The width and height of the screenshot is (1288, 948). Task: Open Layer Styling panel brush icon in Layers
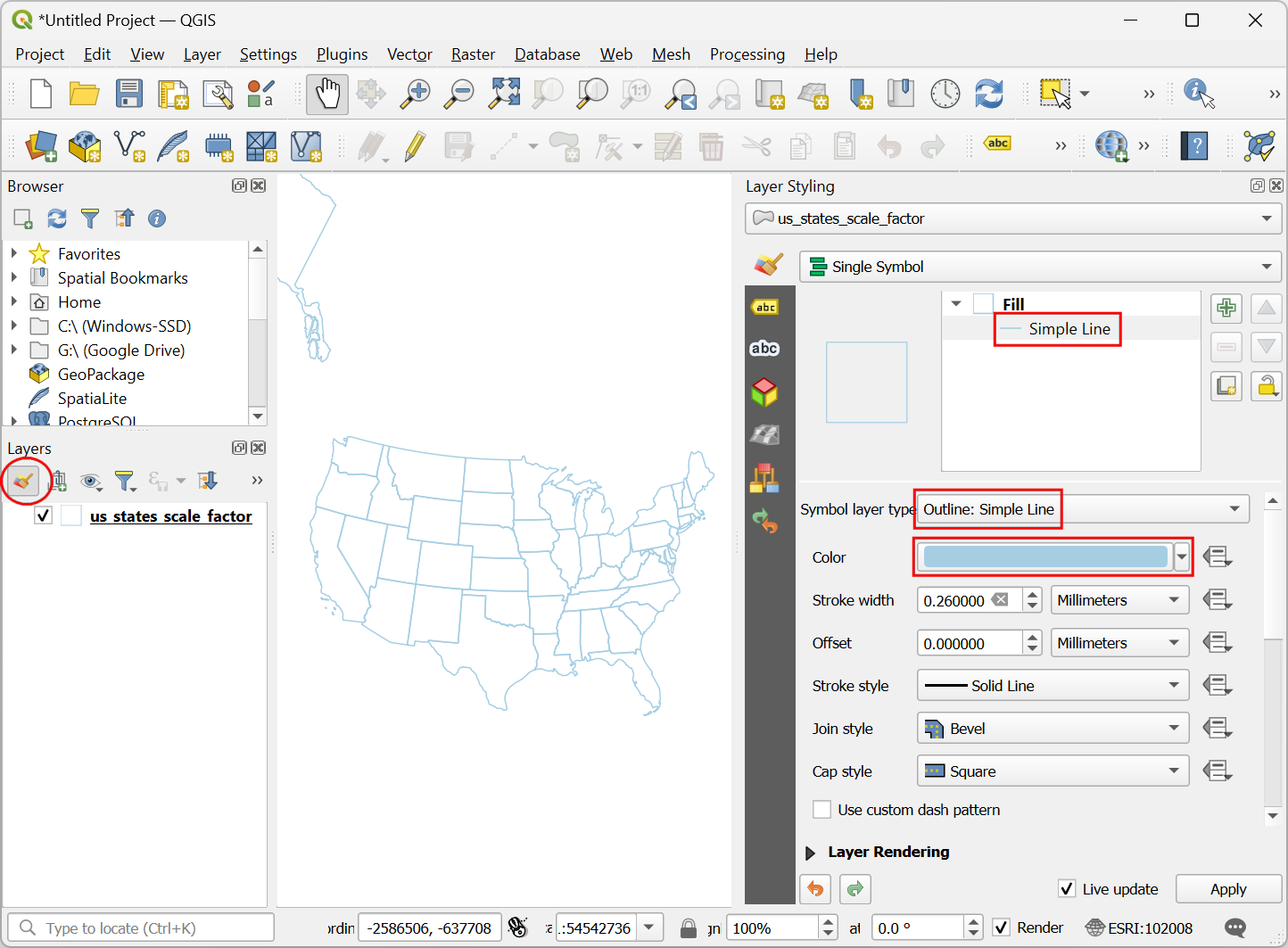click(x=24, y=482)
